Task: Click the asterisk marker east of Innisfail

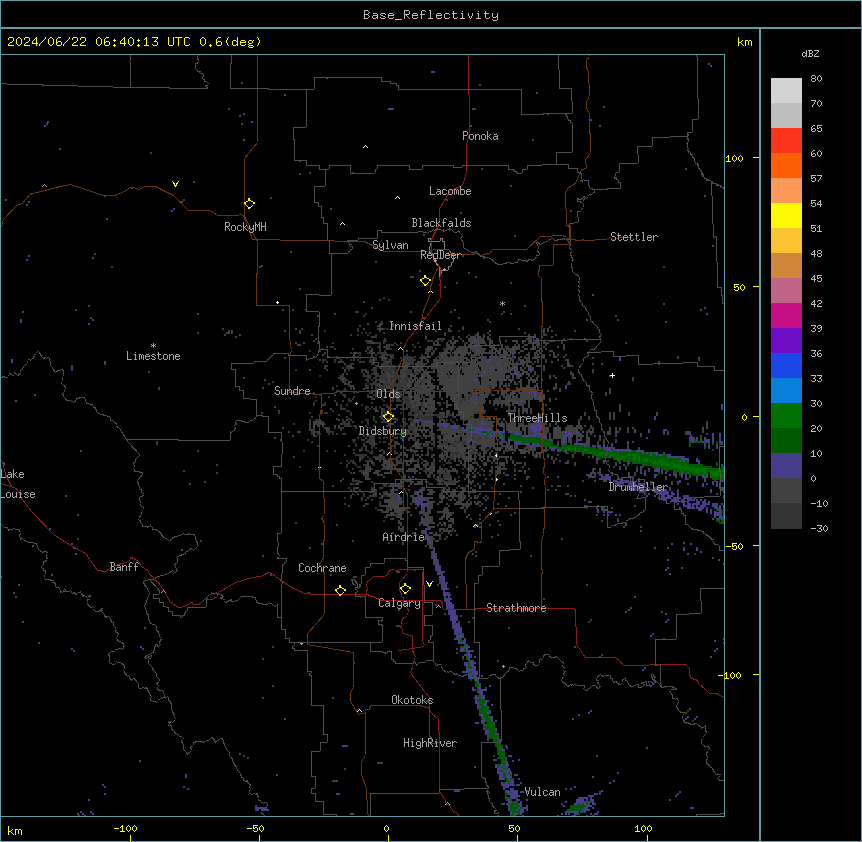Action: point(502,303)
